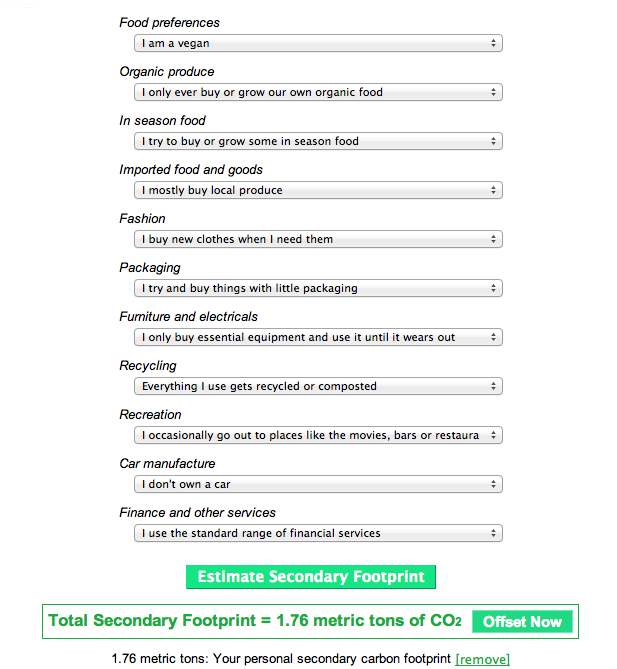
Task: Click the 'I am a vegan' option text
Action: tap(176, 43)
